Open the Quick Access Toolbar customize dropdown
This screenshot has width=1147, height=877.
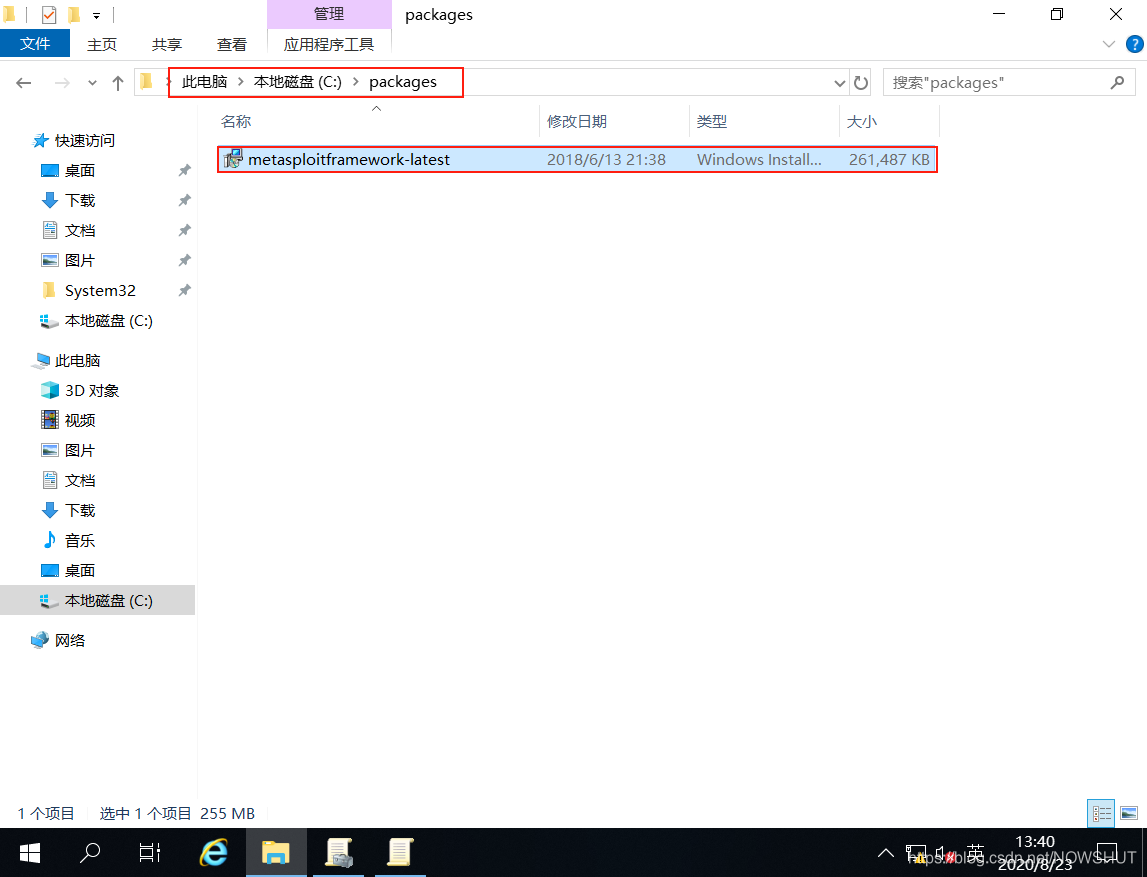pyautogui.click(x=97, y=15)
